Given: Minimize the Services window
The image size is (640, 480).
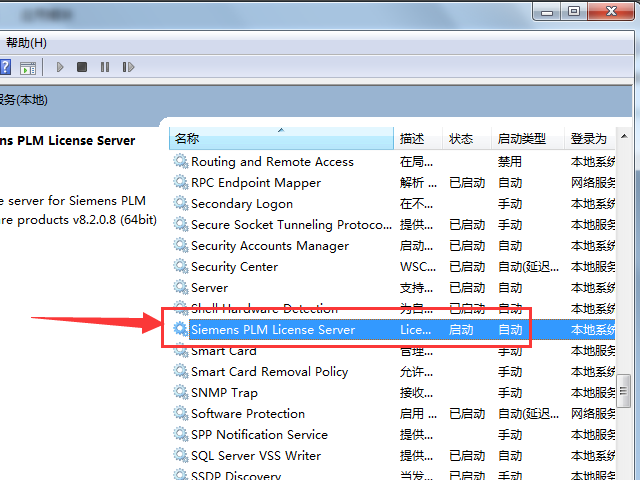Looking at the screenshot, I should [x=547, y=12].
